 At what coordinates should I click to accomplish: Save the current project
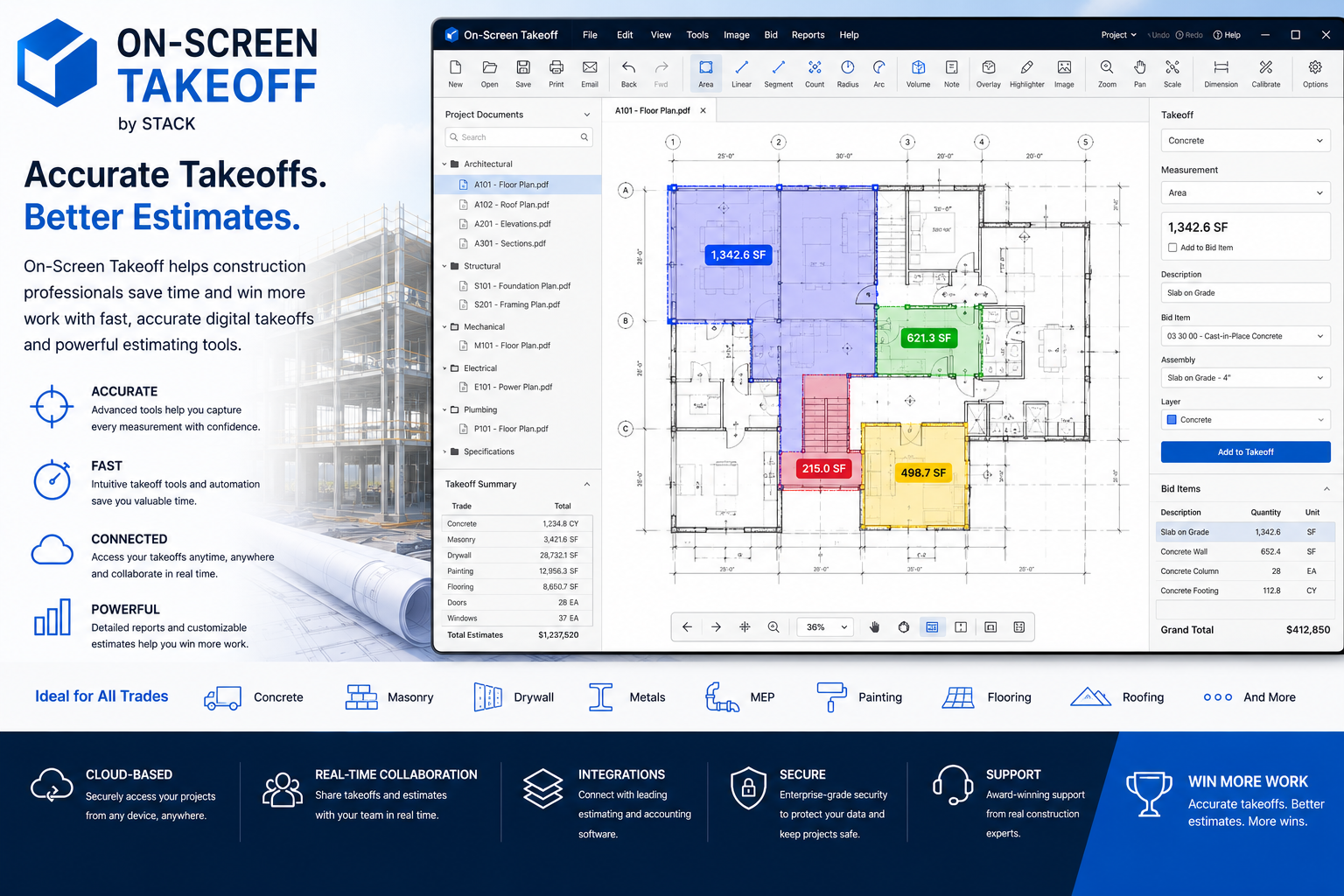pos(523,73)
